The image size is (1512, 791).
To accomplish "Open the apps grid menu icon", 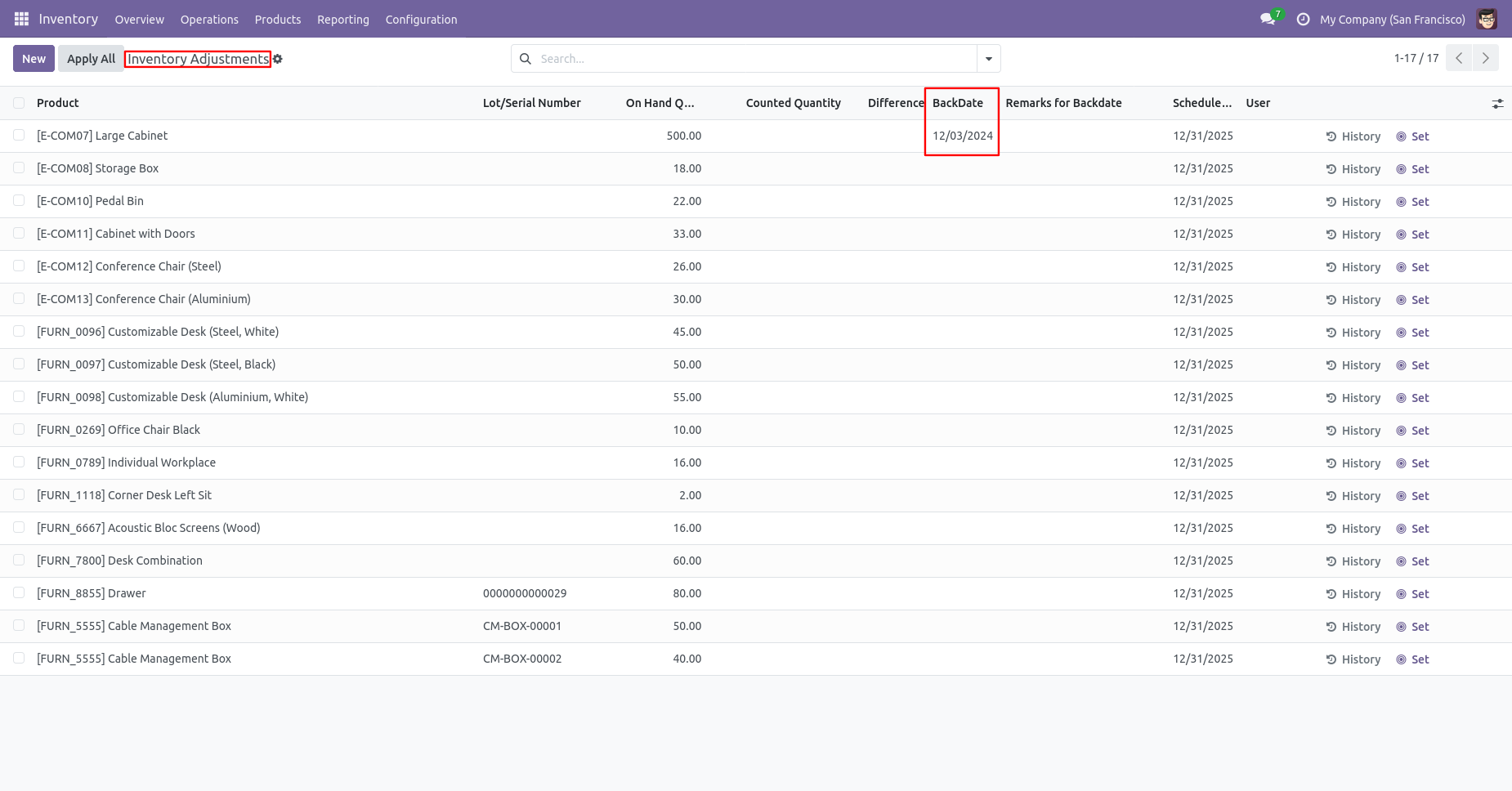I will click(x=21, y=19).
